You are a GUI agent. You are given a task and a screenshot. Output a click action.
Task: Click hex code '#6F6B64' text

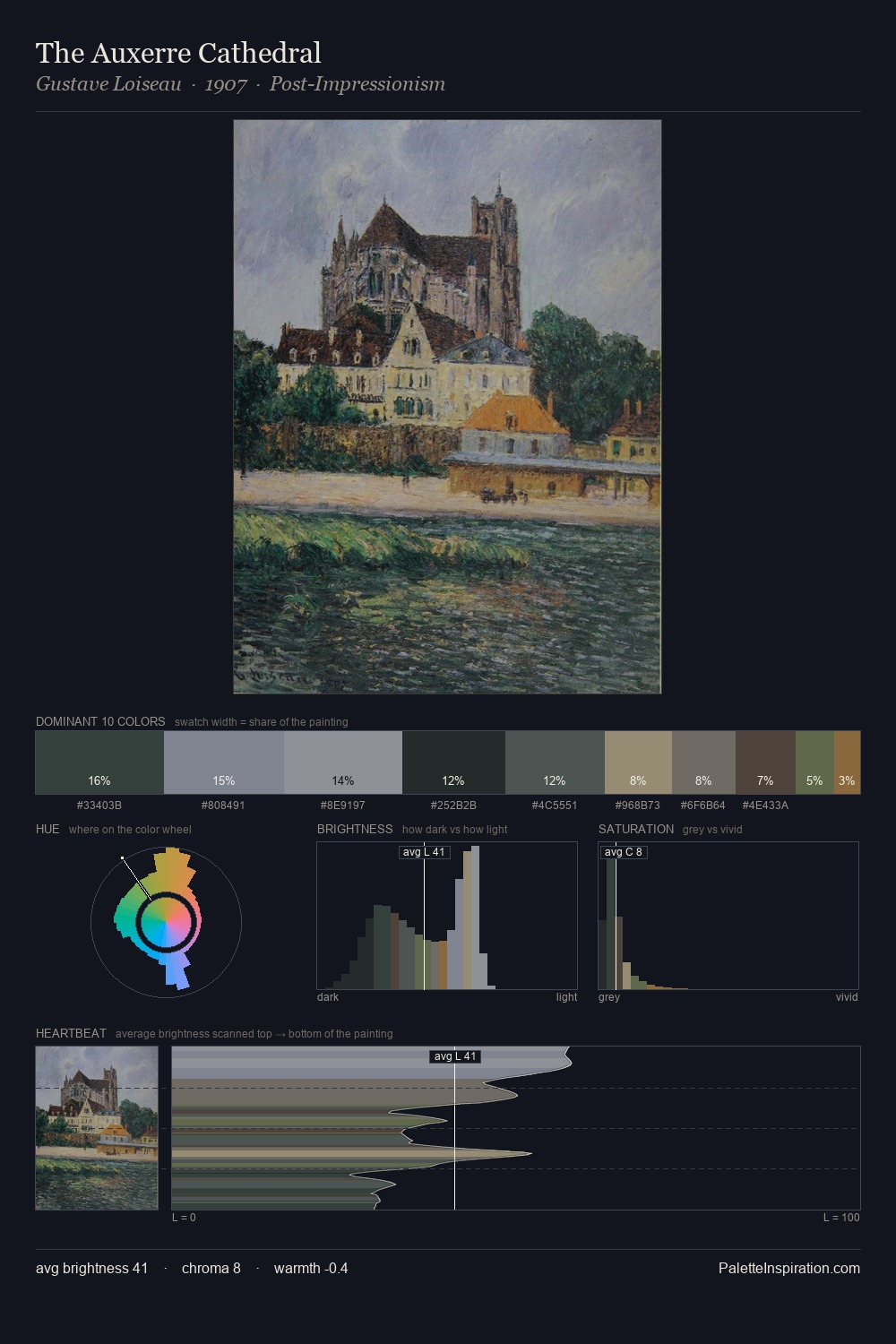pos(703,806)
